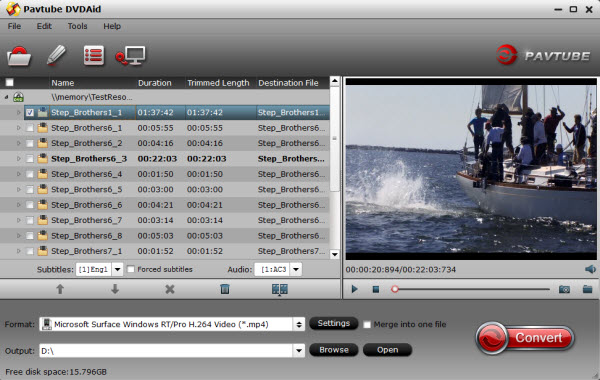Click the trash can delete icon
This screenshot has height=380, width=600.
coord(225,289)
